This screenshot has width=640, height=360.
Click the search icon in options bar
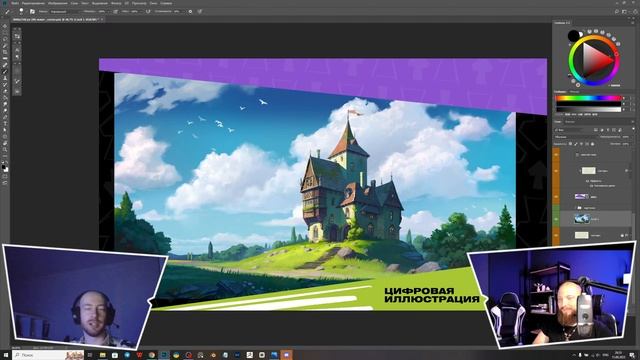pos(617,11)
